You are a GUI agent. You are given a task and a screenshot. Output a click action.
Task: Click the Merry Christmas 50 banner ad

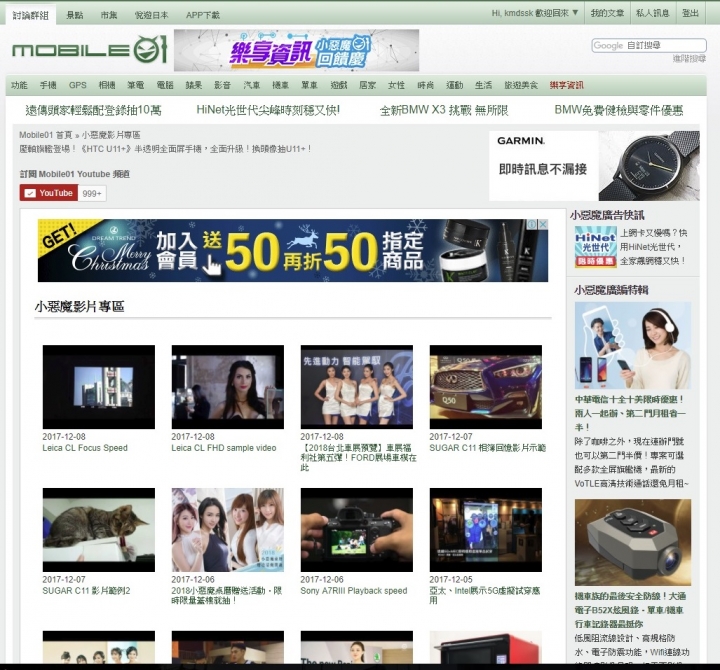pos(293,250)
